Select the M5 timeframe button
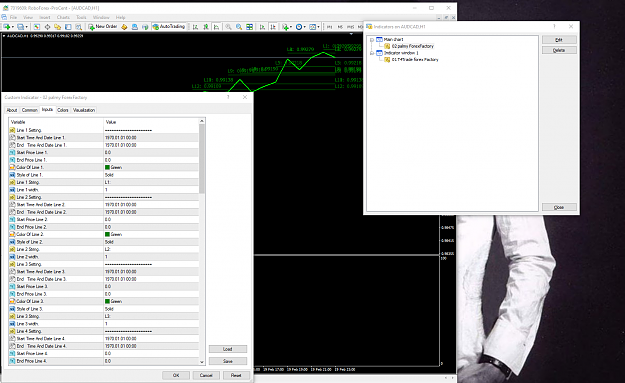The width and height of the screenshot is (625, 383). point(340,27)
